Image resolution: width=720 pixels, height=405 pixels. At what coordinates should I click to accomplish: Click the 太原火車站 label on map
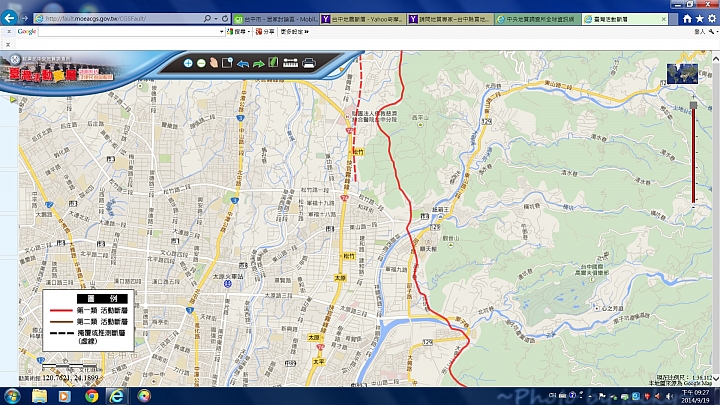[x=228, y=277]
